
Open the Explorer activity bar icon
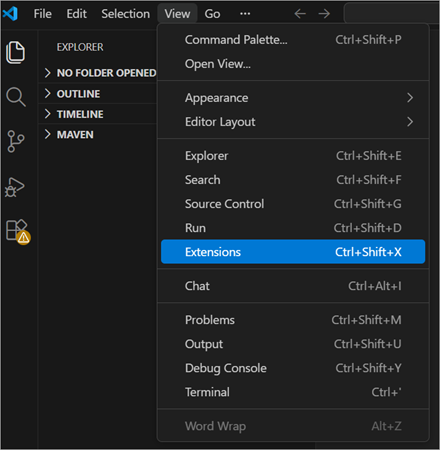(15, 52)
